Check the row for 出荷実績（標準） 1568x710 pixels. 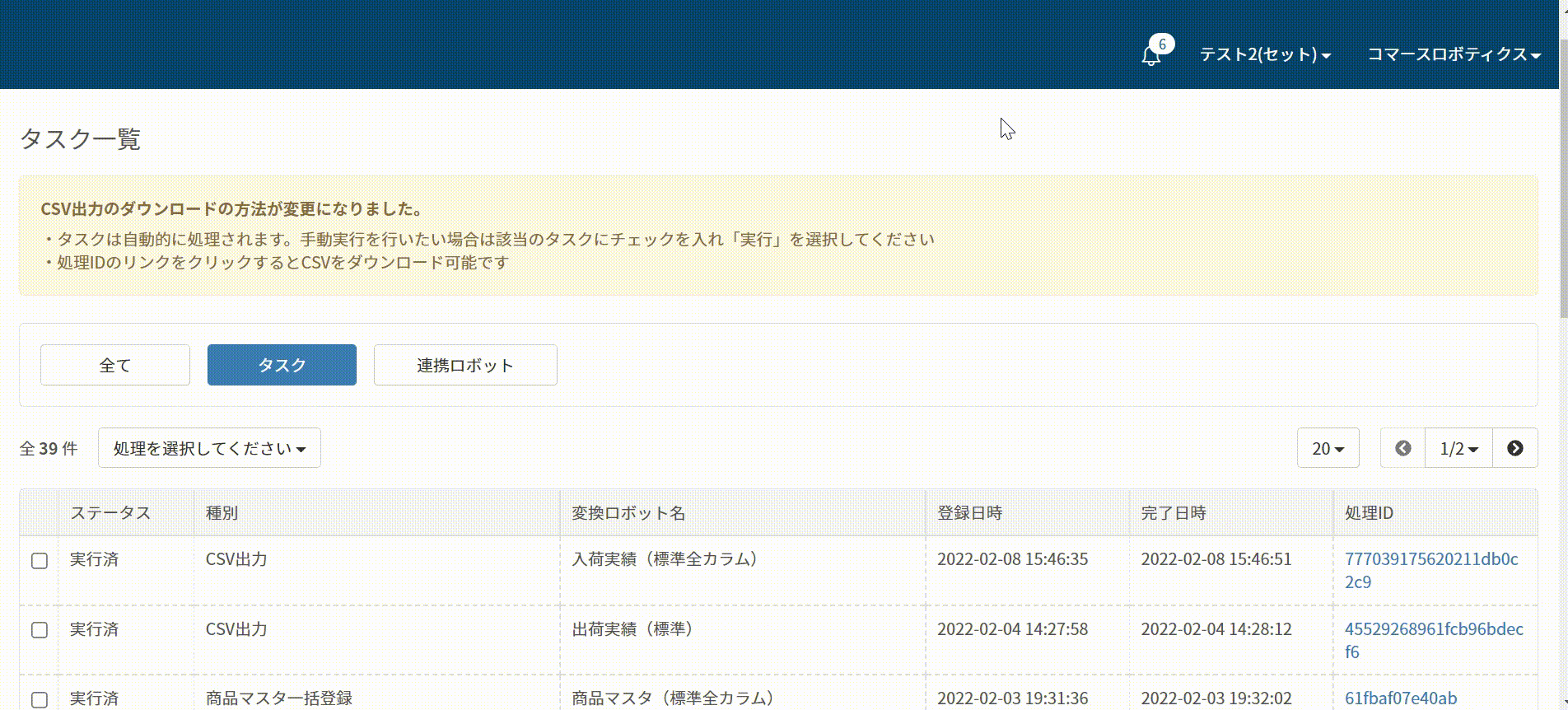coord(40,630)
